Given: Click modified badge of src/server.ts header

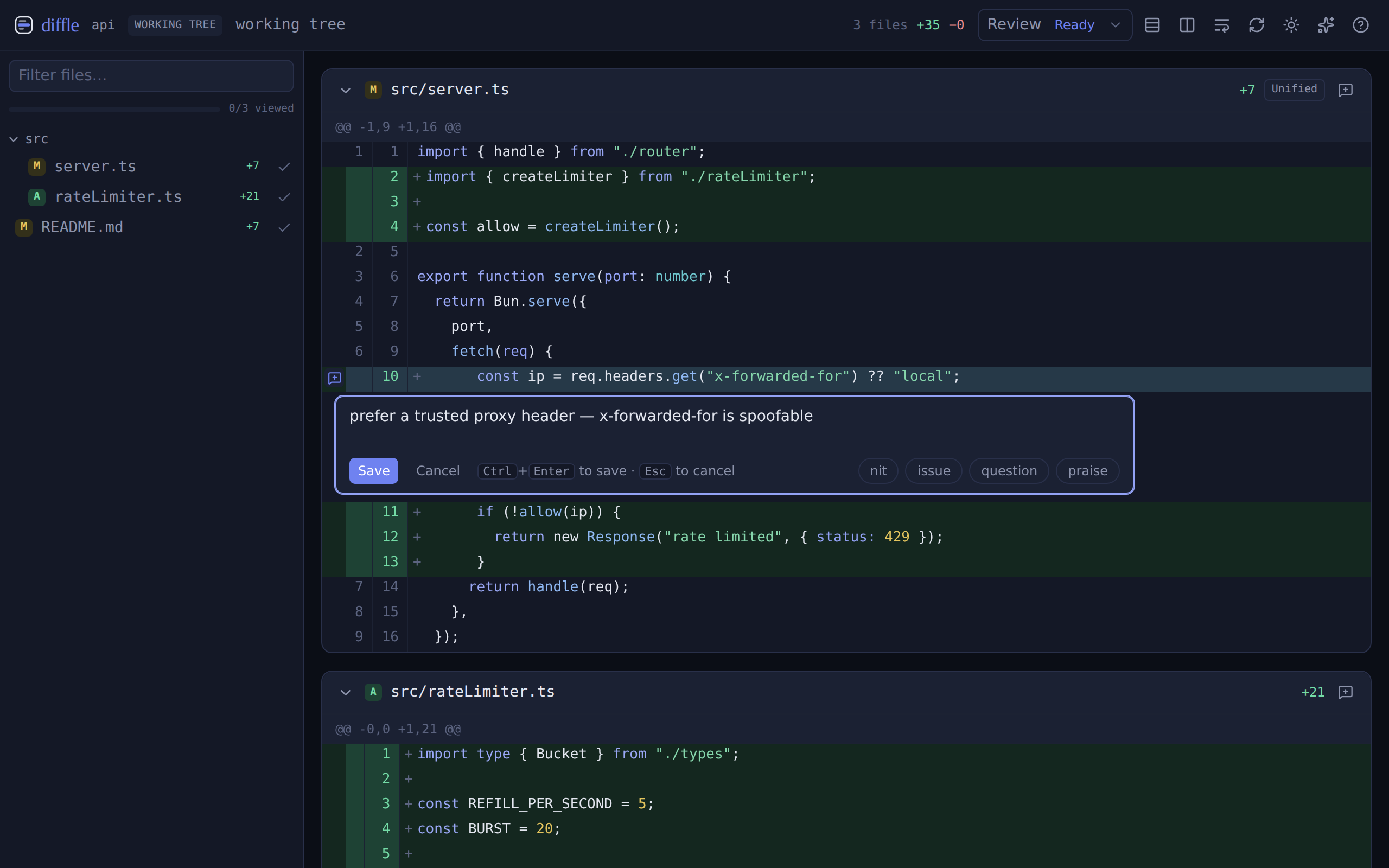Looking at the screenshot, I should (373, 90).
